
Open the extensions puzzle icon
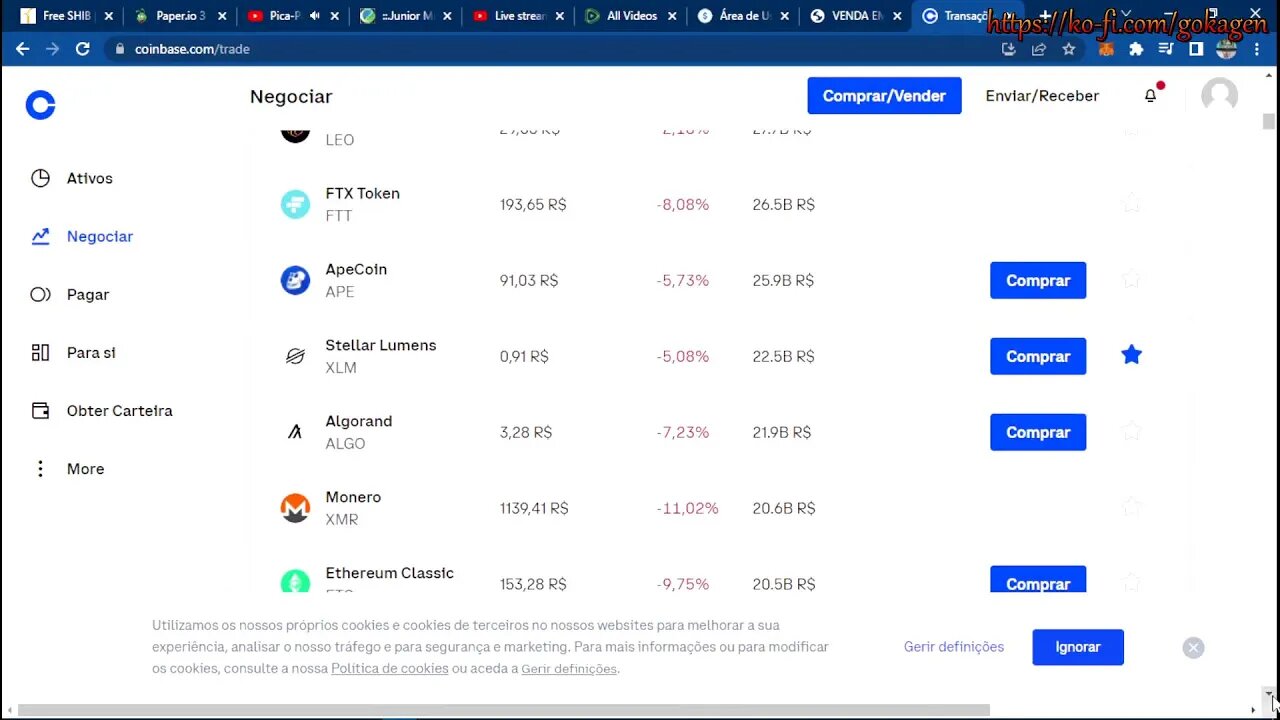[1136, 49]
